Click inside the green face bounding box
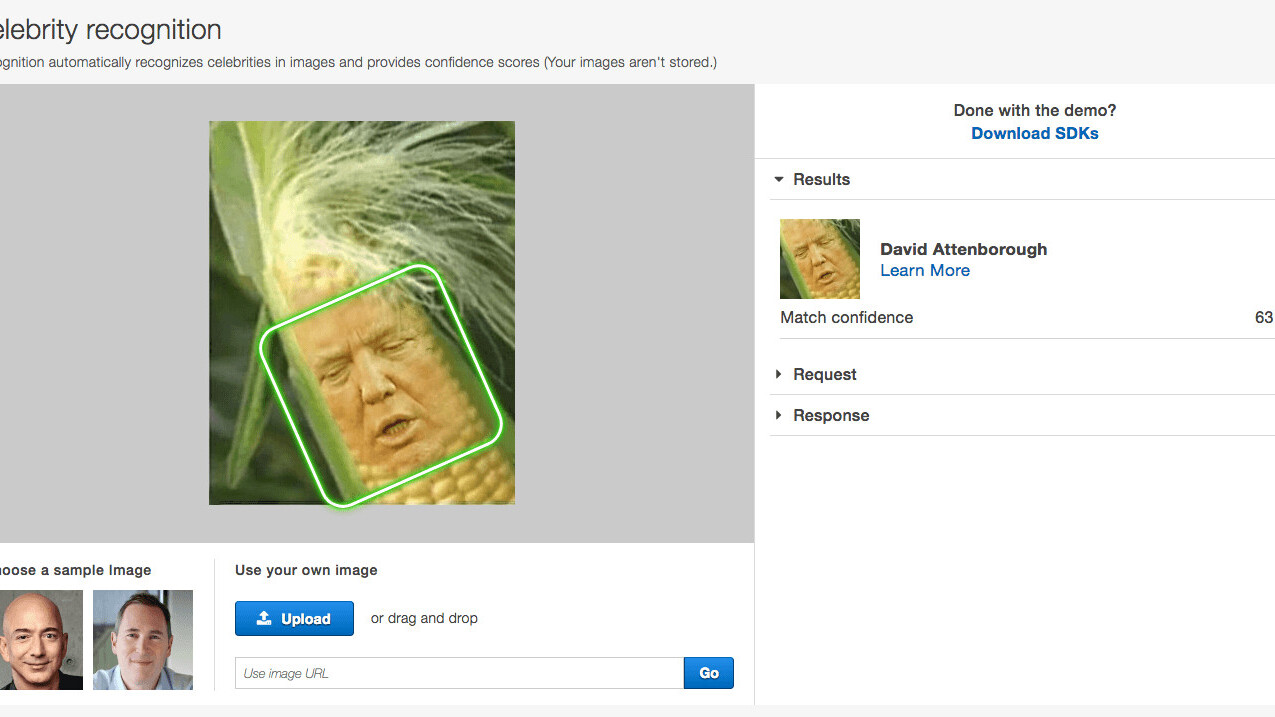Image resolution: width=1275 pixels, height=717 pixels. [380, 385]
